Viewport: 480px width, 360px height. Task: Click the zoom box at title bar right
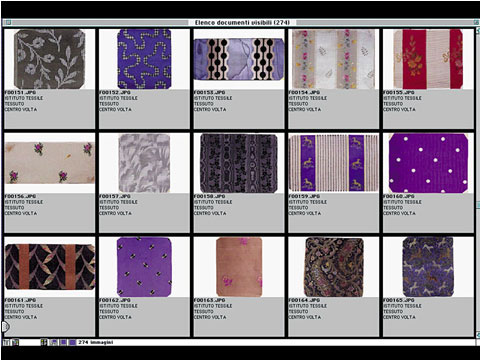pyautogui.click(x=476, y=22)
